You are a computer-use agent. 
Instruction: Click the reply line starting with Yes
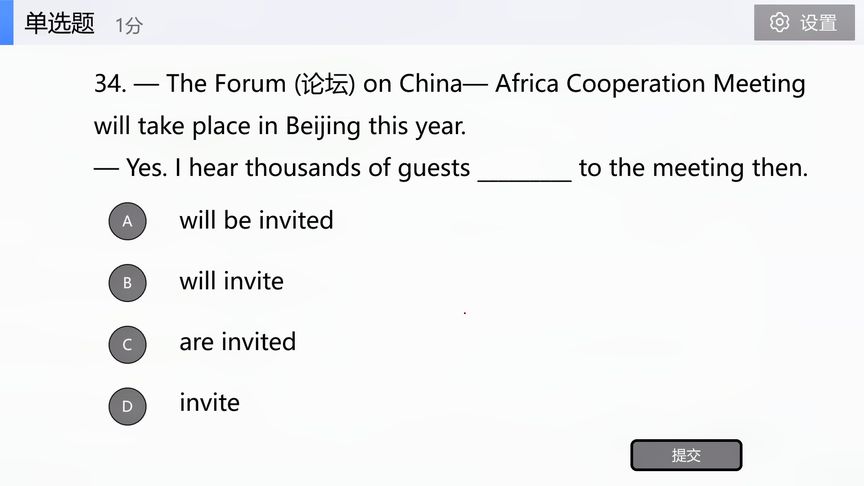[x=451, y=168]
